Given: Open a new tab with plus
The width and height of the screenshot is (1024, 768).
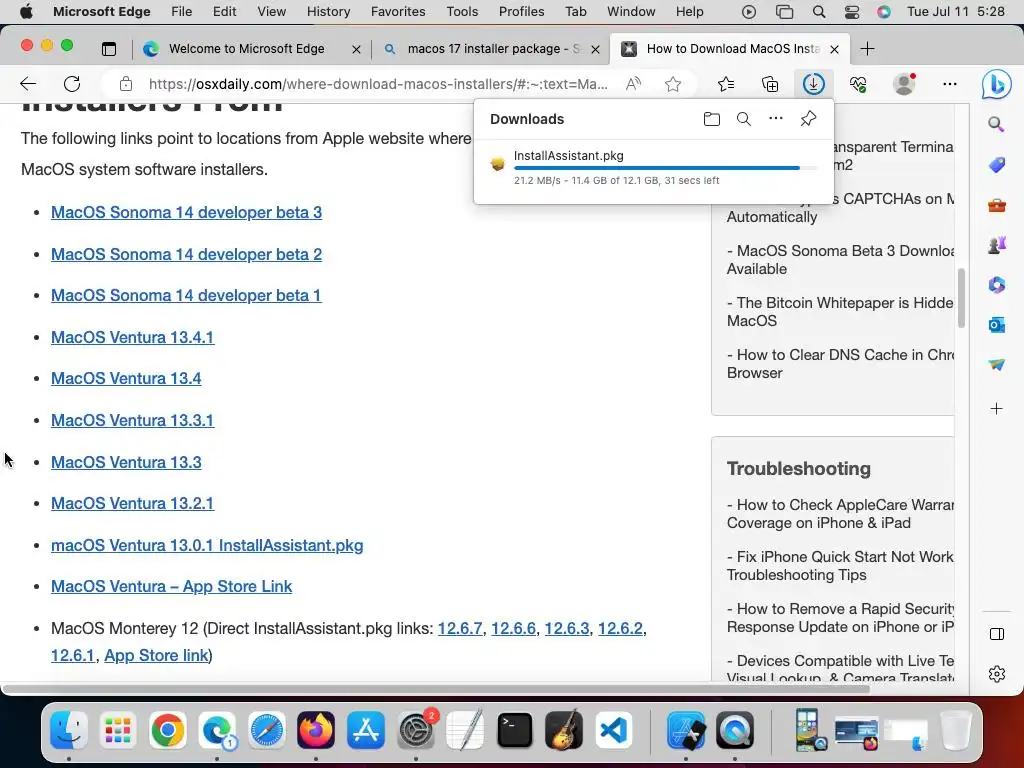Looking at the screenshot, I should pyautogui.click(x=867, y=49).
